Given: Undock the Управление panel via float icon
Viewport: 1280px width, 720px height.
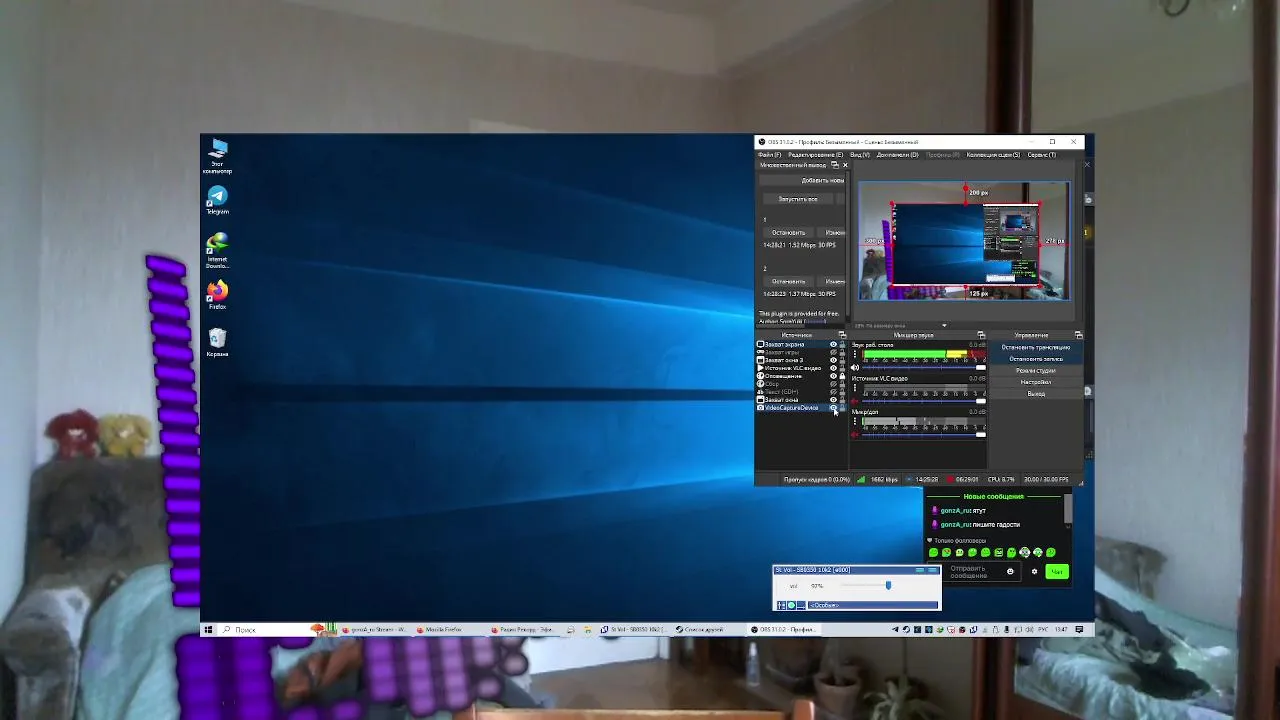Looking at the screenshot, I should point(1078,335).
